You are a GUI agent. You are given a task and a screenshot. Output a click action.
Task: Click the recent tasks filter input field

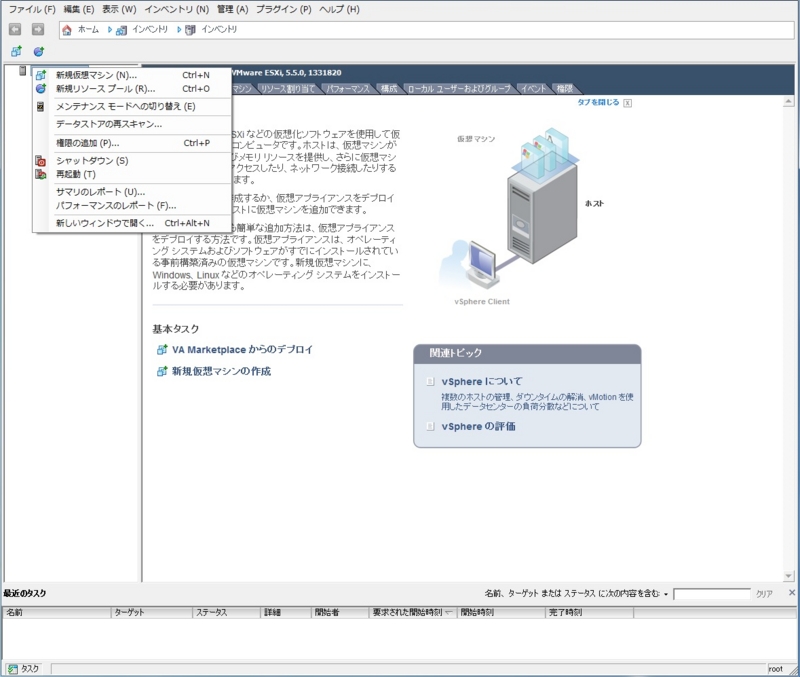(x=711, y=594)
